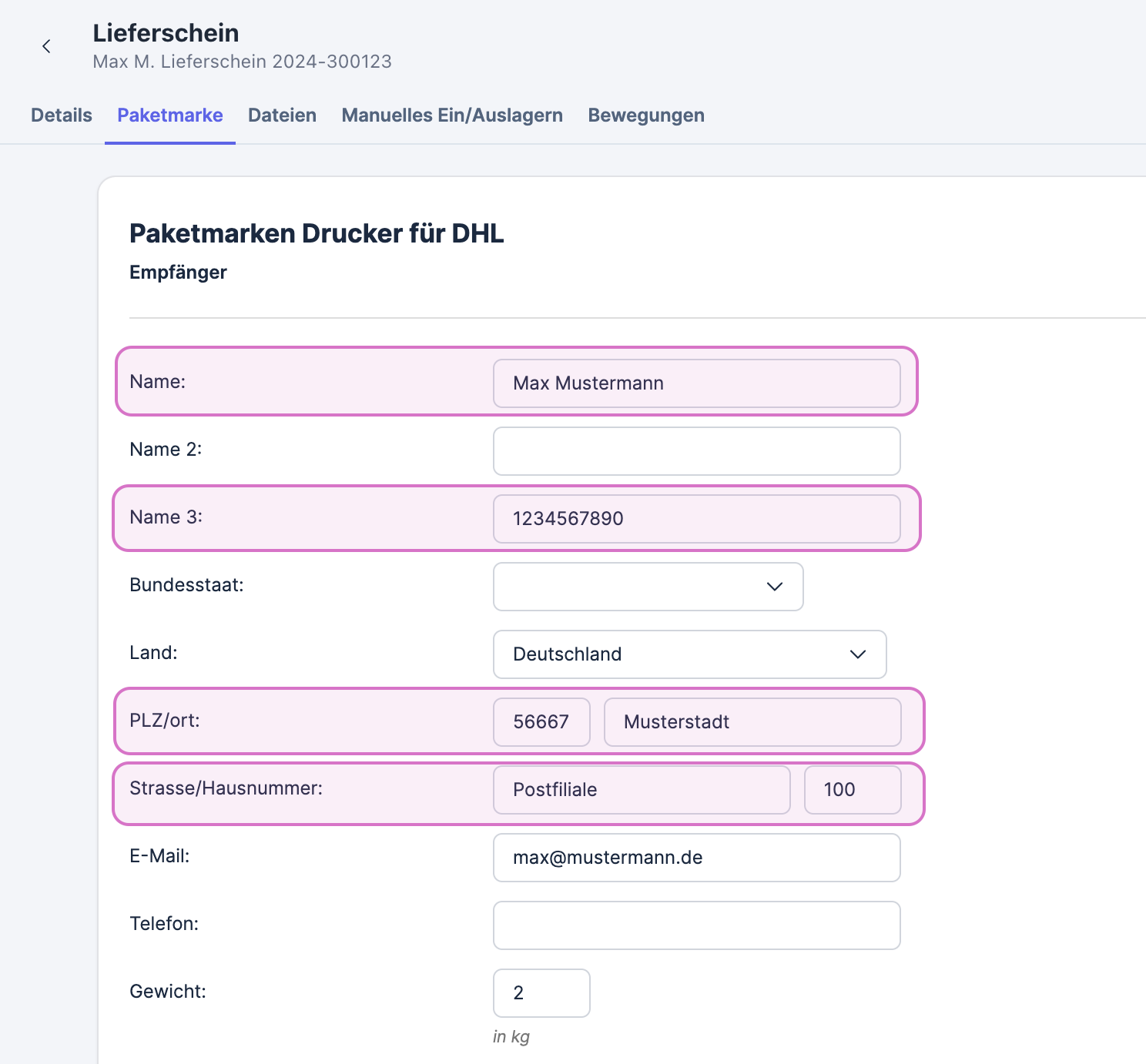Click the PLZ field with 56667
Screen dimensions: 1146x1064
[541, 722]
